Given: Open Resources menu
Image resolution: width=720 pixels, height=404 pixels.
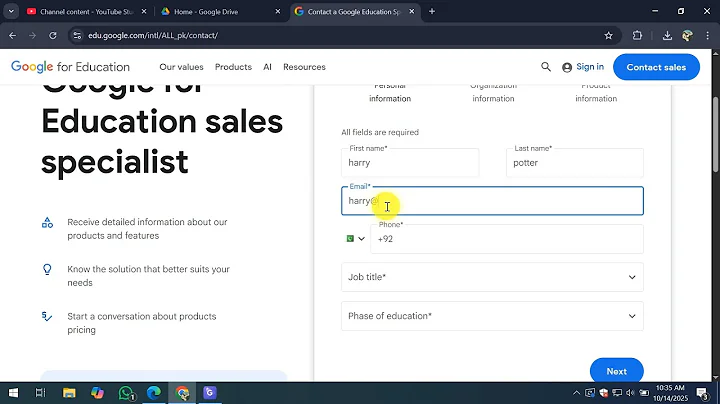Looking at the screenshot, I should [x=304, y=67].
